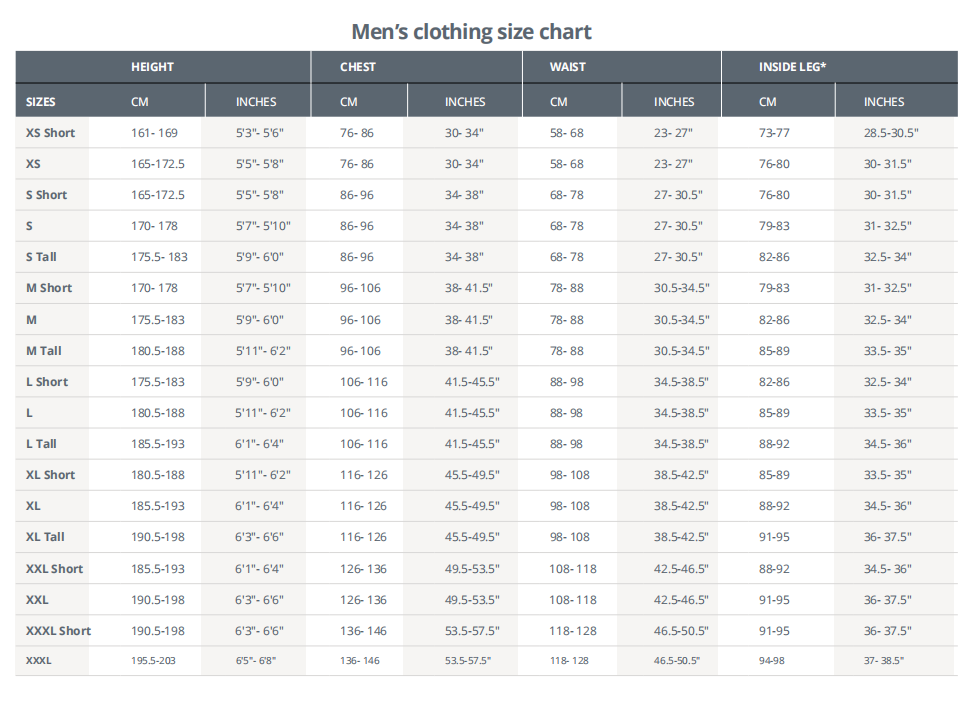Select the L Short size row label

point(47,382)
